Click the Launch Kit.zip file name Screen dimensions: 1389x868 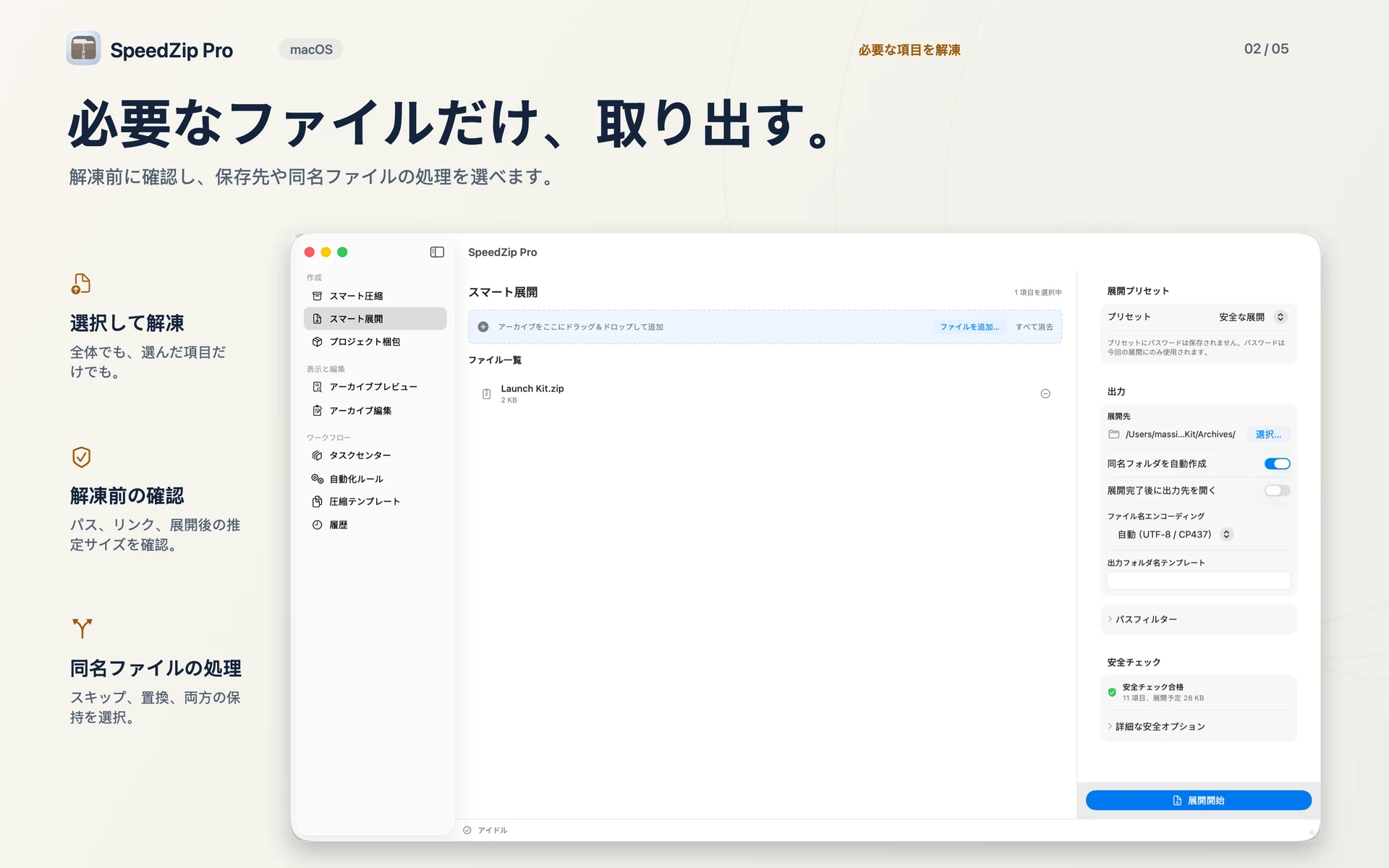pos(532,388)
